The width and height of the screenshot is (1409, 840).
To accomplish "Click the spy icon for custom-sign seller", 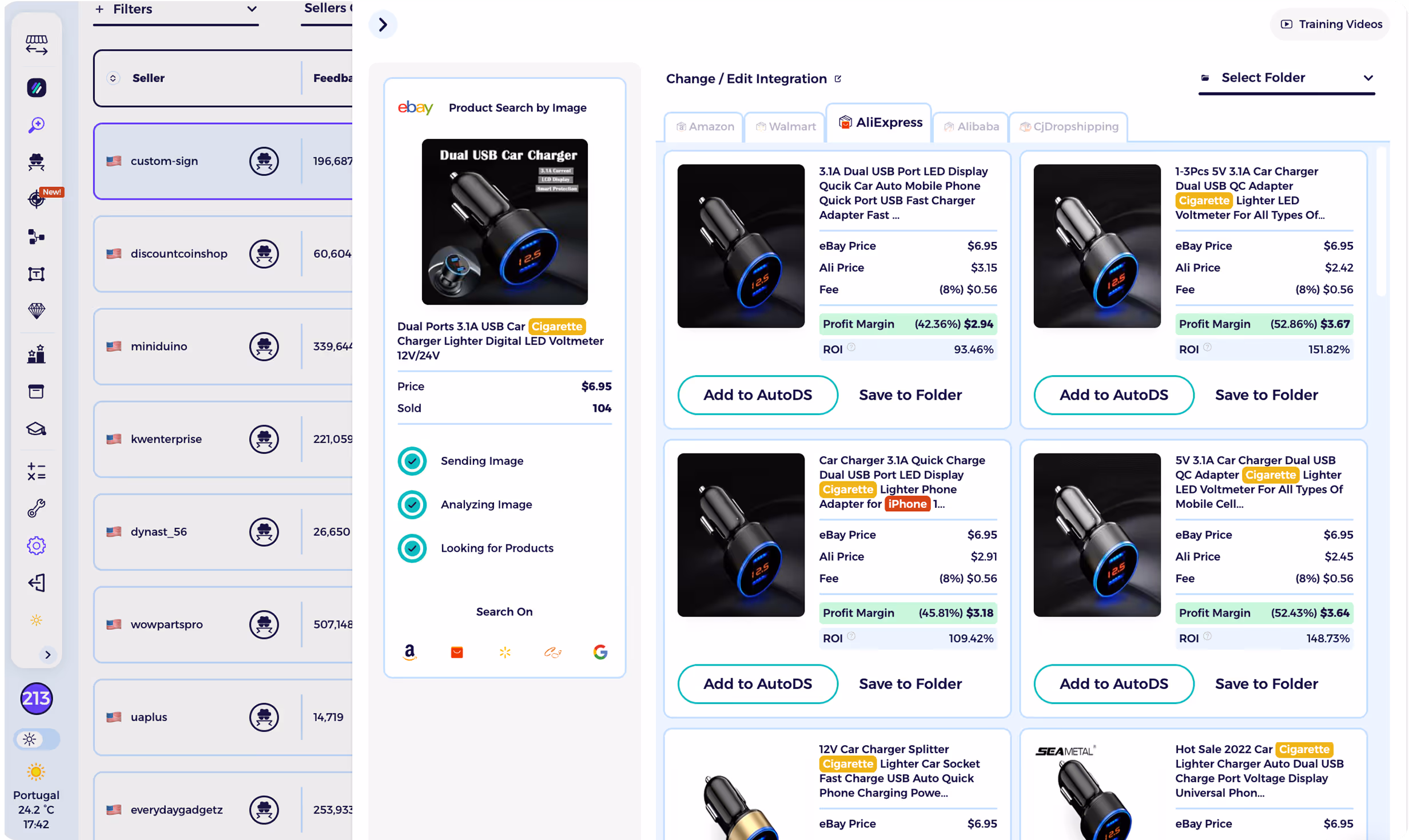I will [264, 161].
